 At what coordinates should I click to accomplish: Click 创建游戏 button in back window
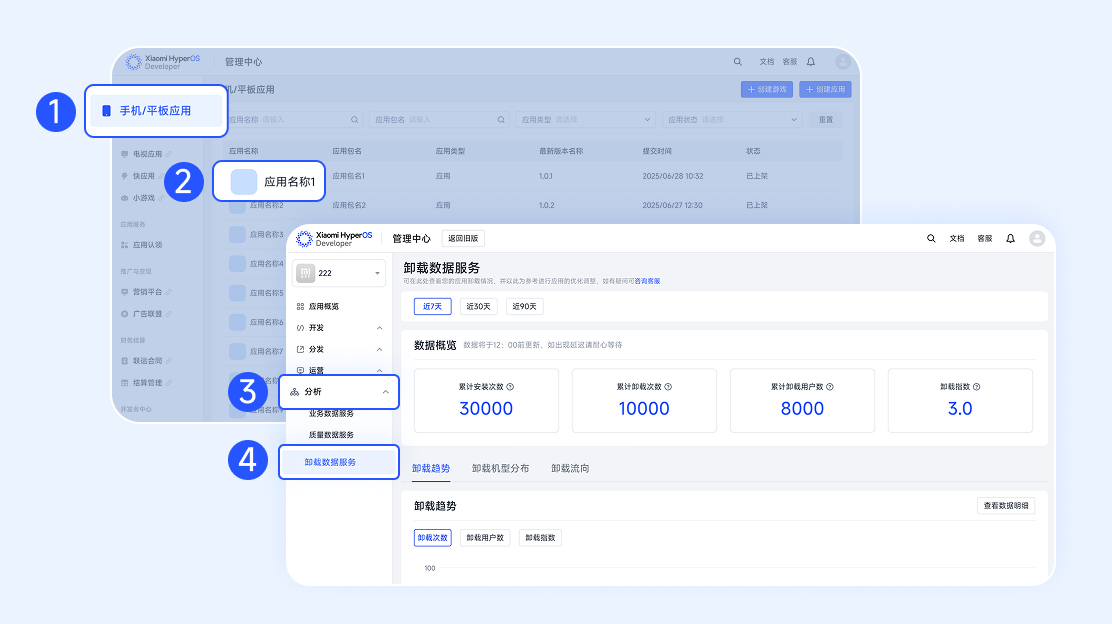[767, 89]
